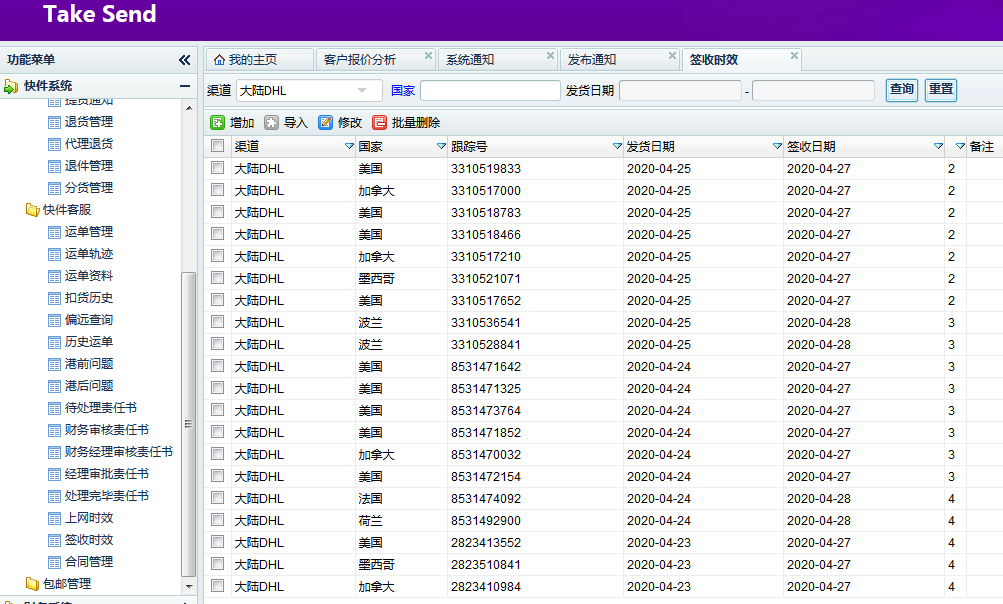Close the 签收时效 tab with its X
The height and width of the screenshot is (604, 1003).
pyautogui.click(x=794, y=56)
